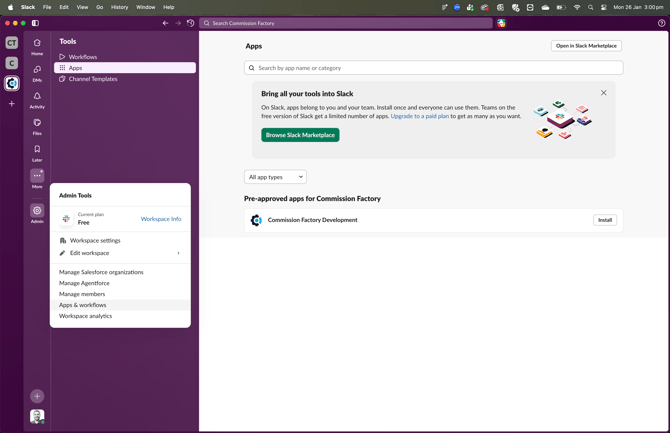Open Workspace analytics menu item
The image size is (670, 433).
pos(85,316)
